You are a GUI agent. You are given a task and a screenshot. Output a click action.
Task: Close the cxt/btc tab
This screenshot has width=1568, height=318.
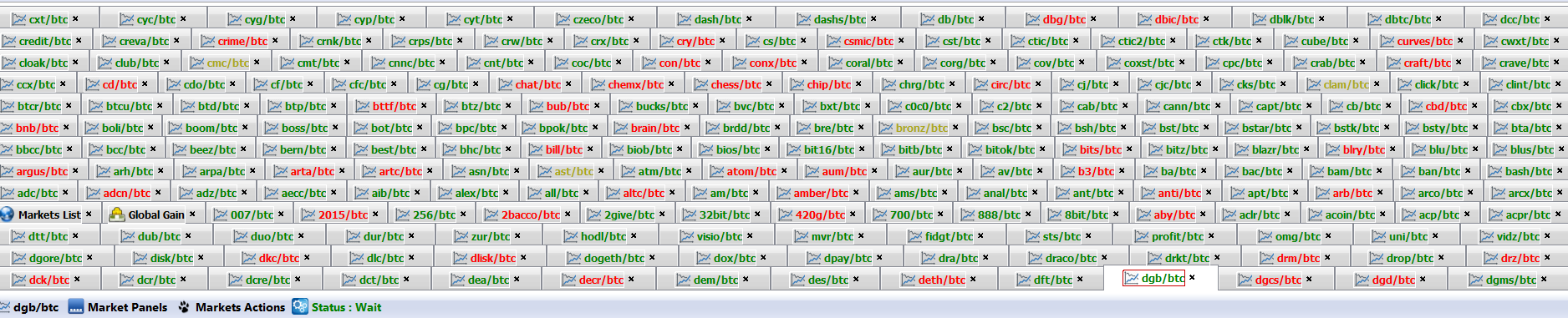(75, 19)
